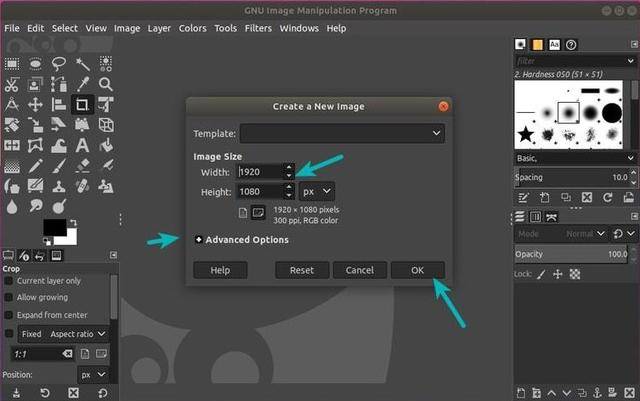
Task: Select the Flip tool
Action: tap(12, 145)
